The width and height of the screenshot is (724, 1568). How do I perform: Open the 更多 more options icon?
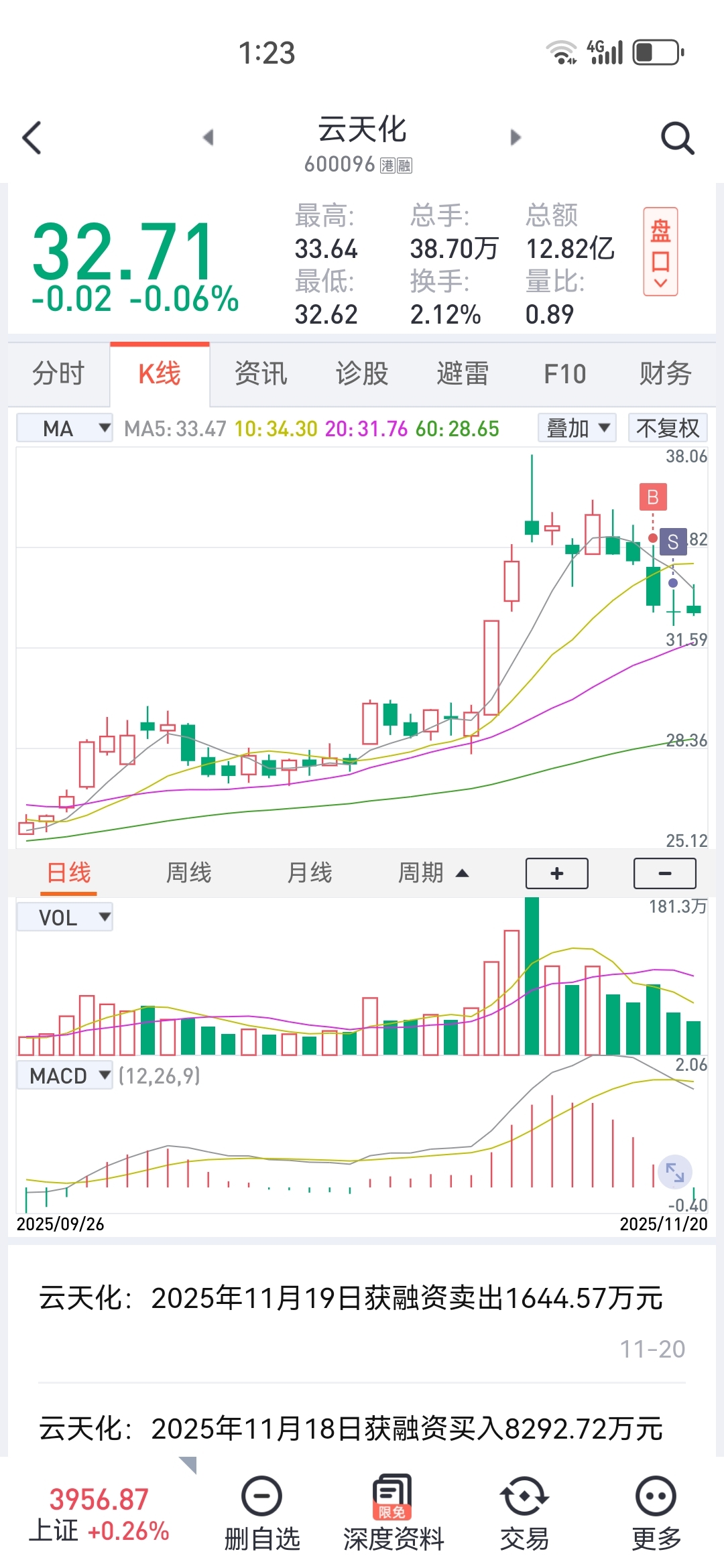656,1514
